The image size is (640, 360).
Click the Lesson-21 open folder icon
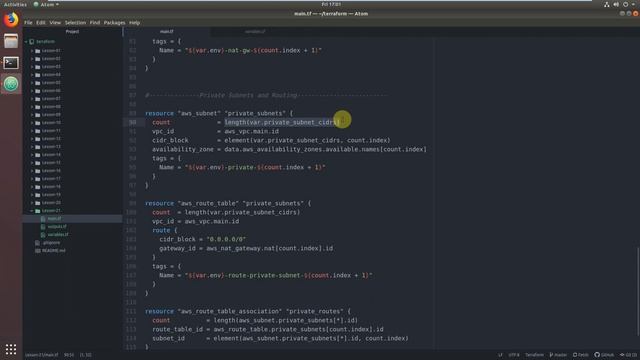(38, 211)
